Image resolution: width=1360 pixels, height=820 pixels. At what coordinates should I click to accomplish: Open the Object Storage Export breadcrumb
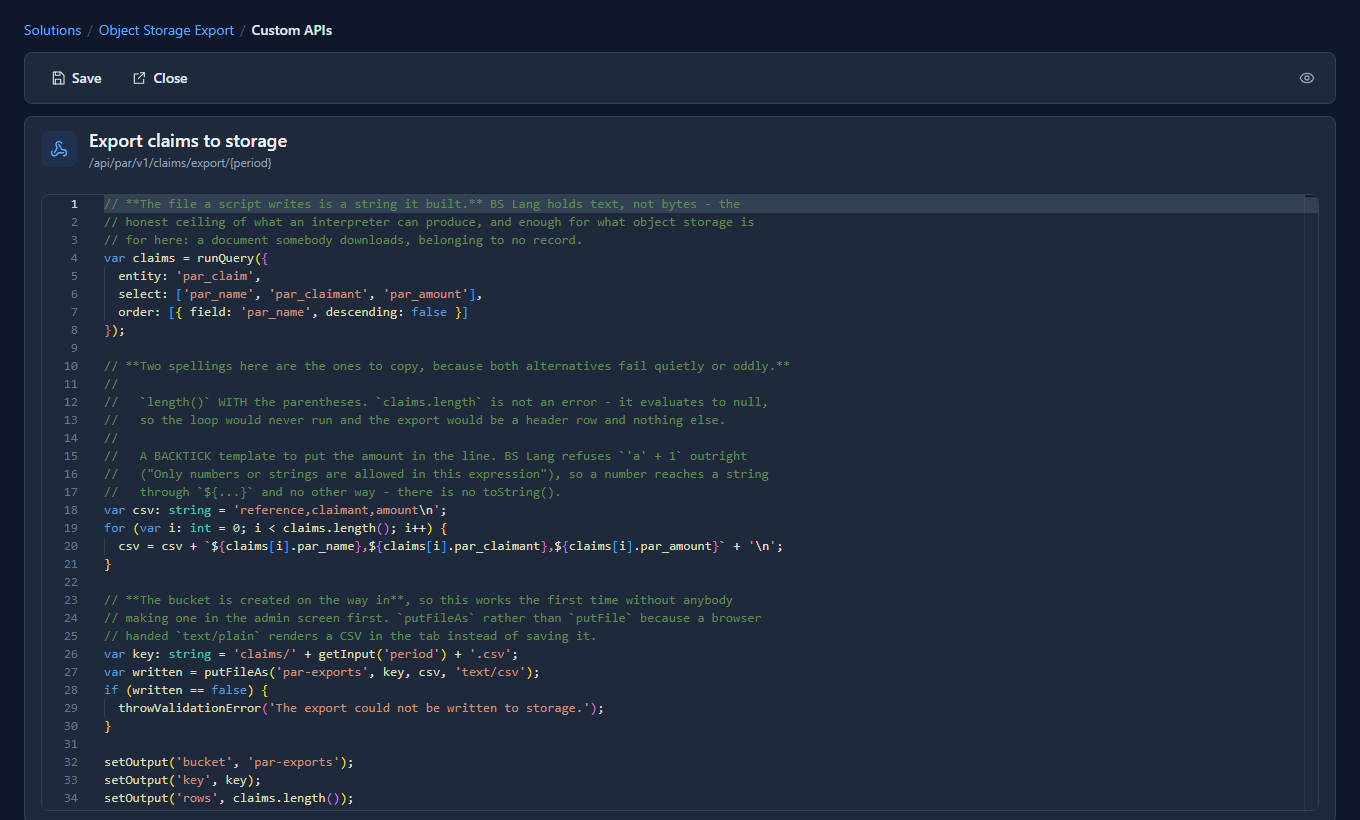(166, 30)
